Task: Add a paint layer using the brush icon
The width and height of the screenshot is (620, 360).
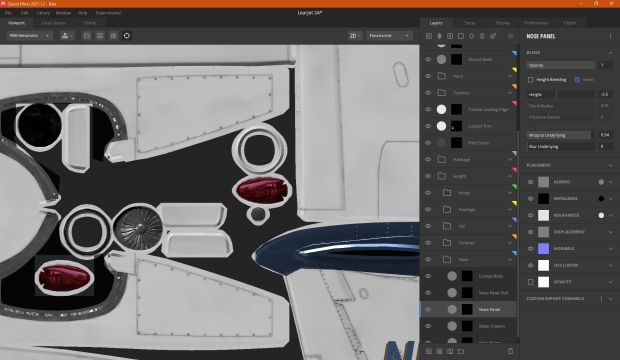Action: pyautogui.click(x=439, y=36)
